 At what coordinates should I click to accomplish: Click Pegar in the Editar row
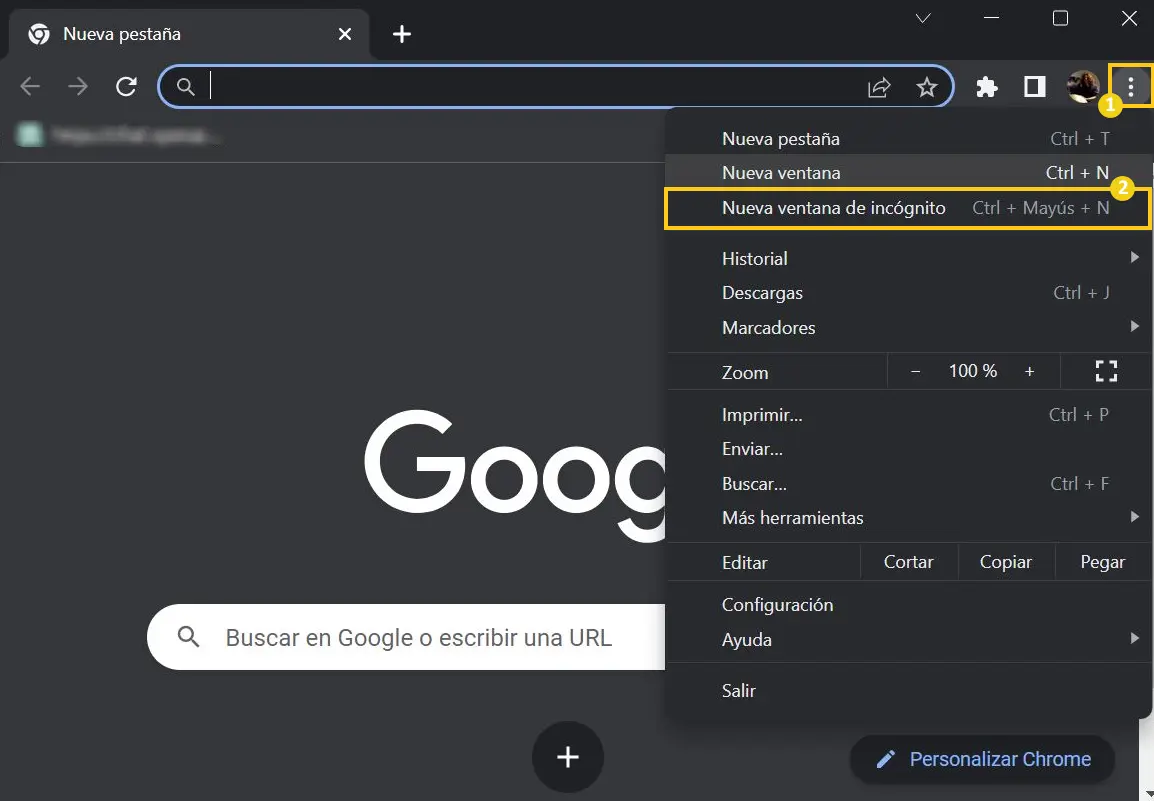1102,562
